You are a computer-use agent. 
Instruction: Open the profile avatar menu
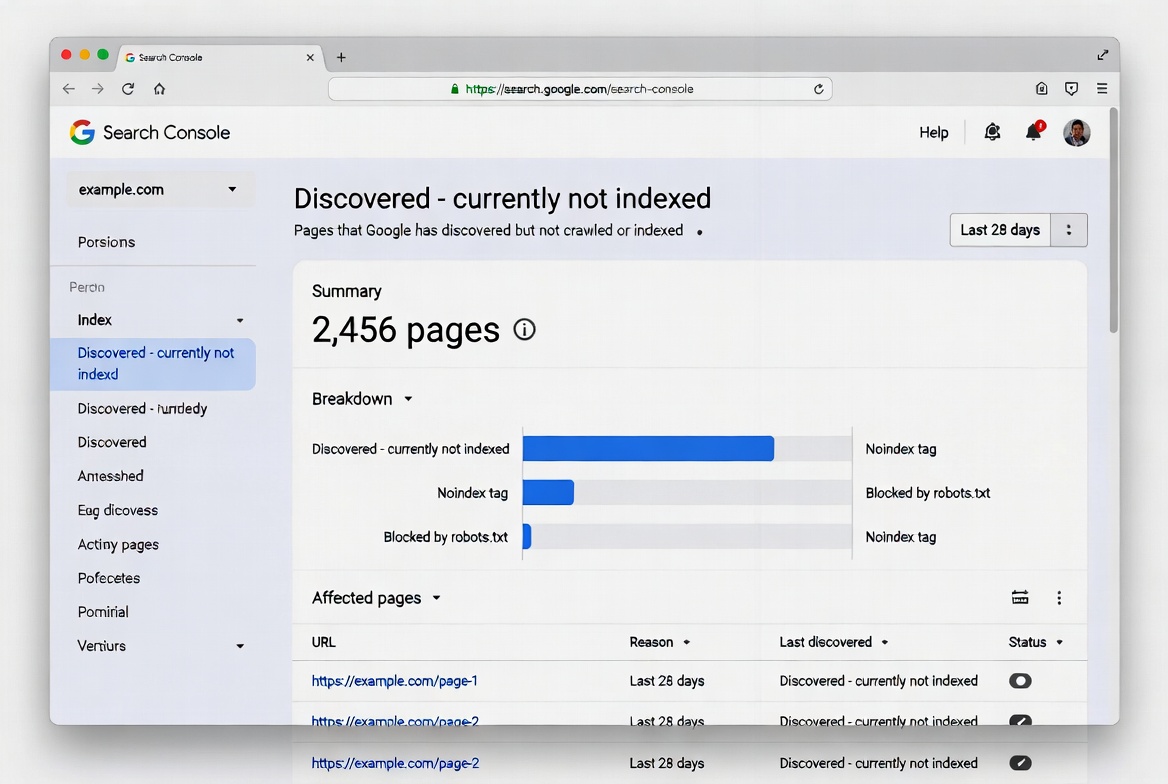tap(1076, 131)
